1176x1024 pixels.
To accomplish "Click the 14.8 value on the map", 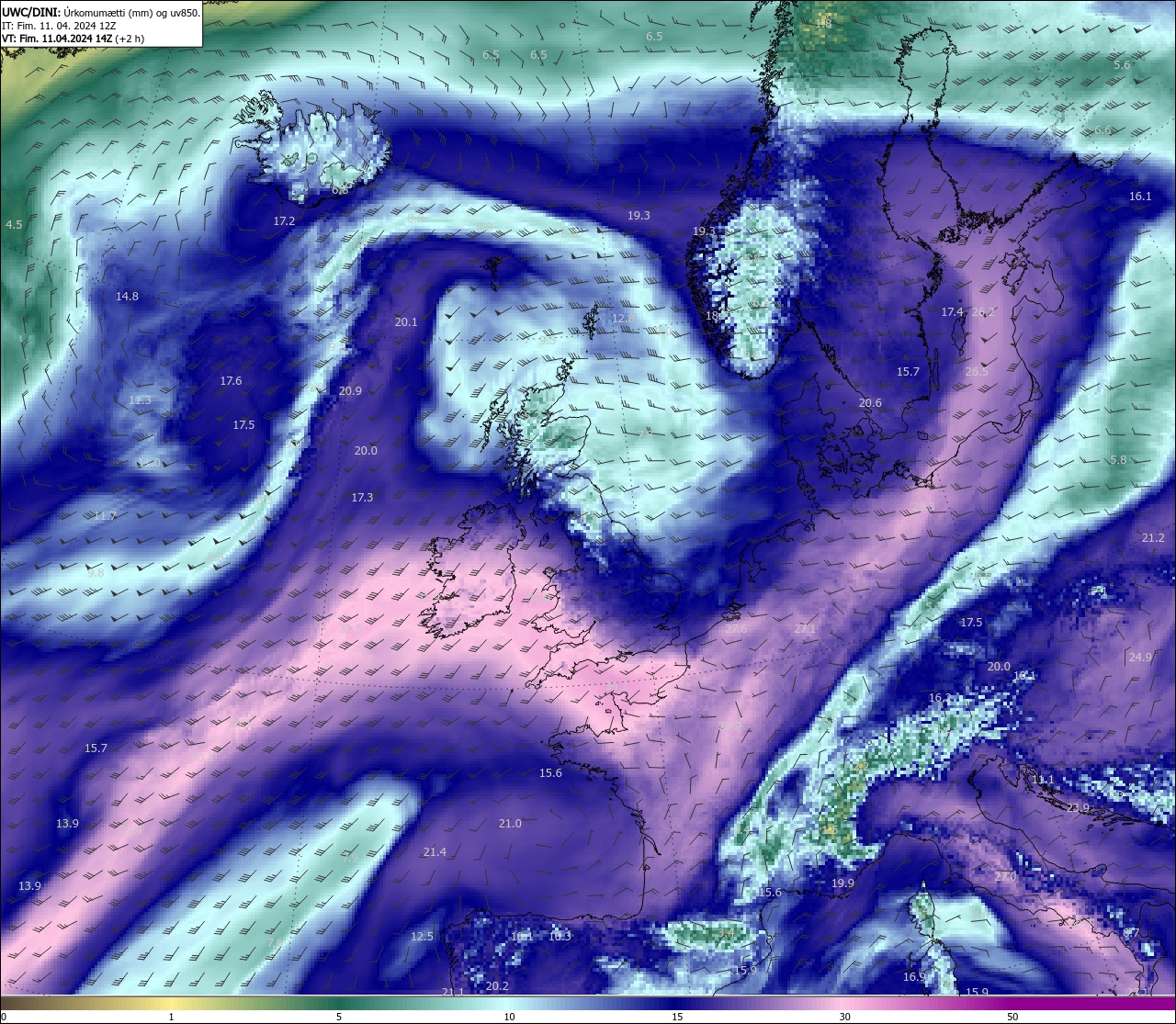I will (127, 297).
